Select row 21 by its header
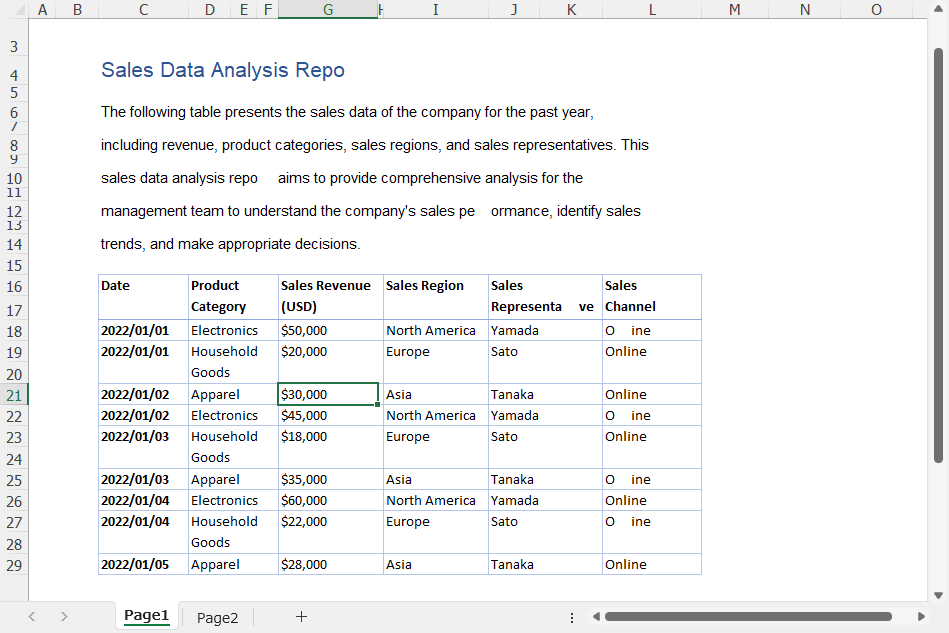 point(13,394)
